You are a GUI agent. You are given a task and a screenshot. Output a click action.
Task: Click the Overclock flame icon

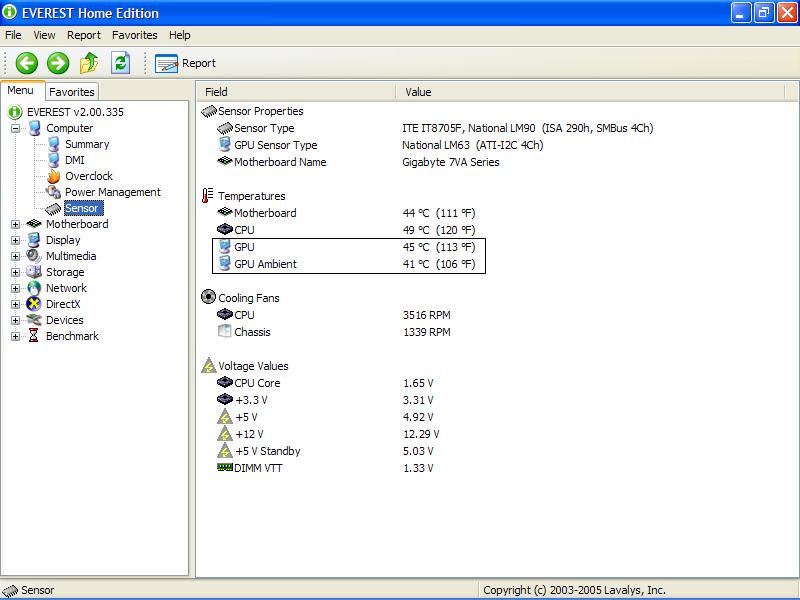tap(54, 176)
